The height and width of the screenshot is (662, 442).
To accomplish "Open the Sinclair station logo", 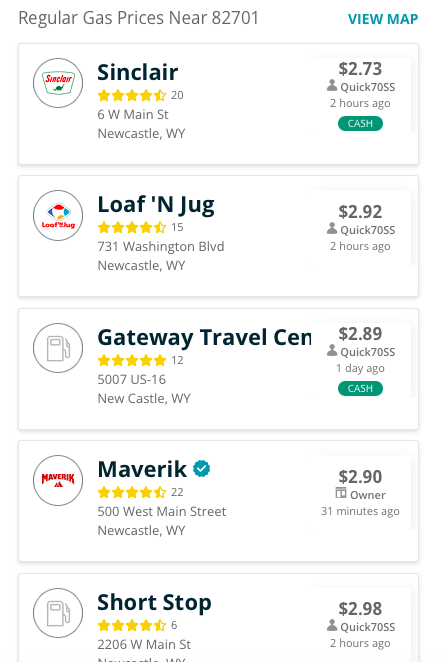I will pos(58,83).
